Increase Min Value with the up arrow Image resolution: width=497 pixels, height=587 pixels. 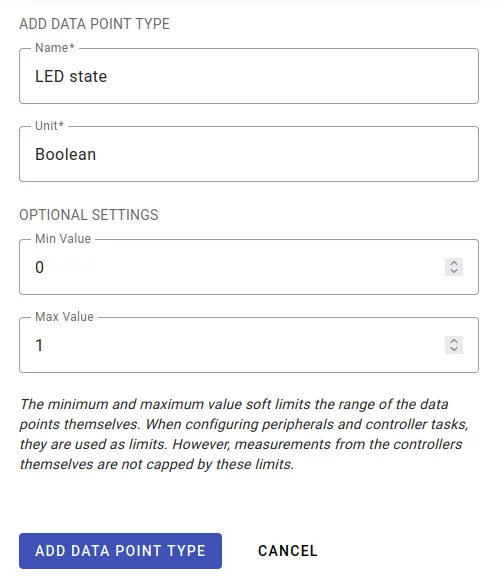point(454,263)
